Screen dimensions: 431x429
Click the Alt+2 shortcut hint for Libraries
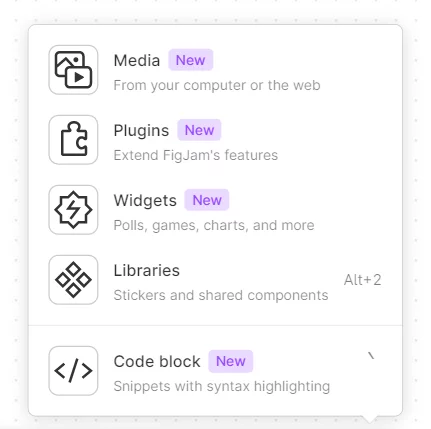[x=363, y=280]
